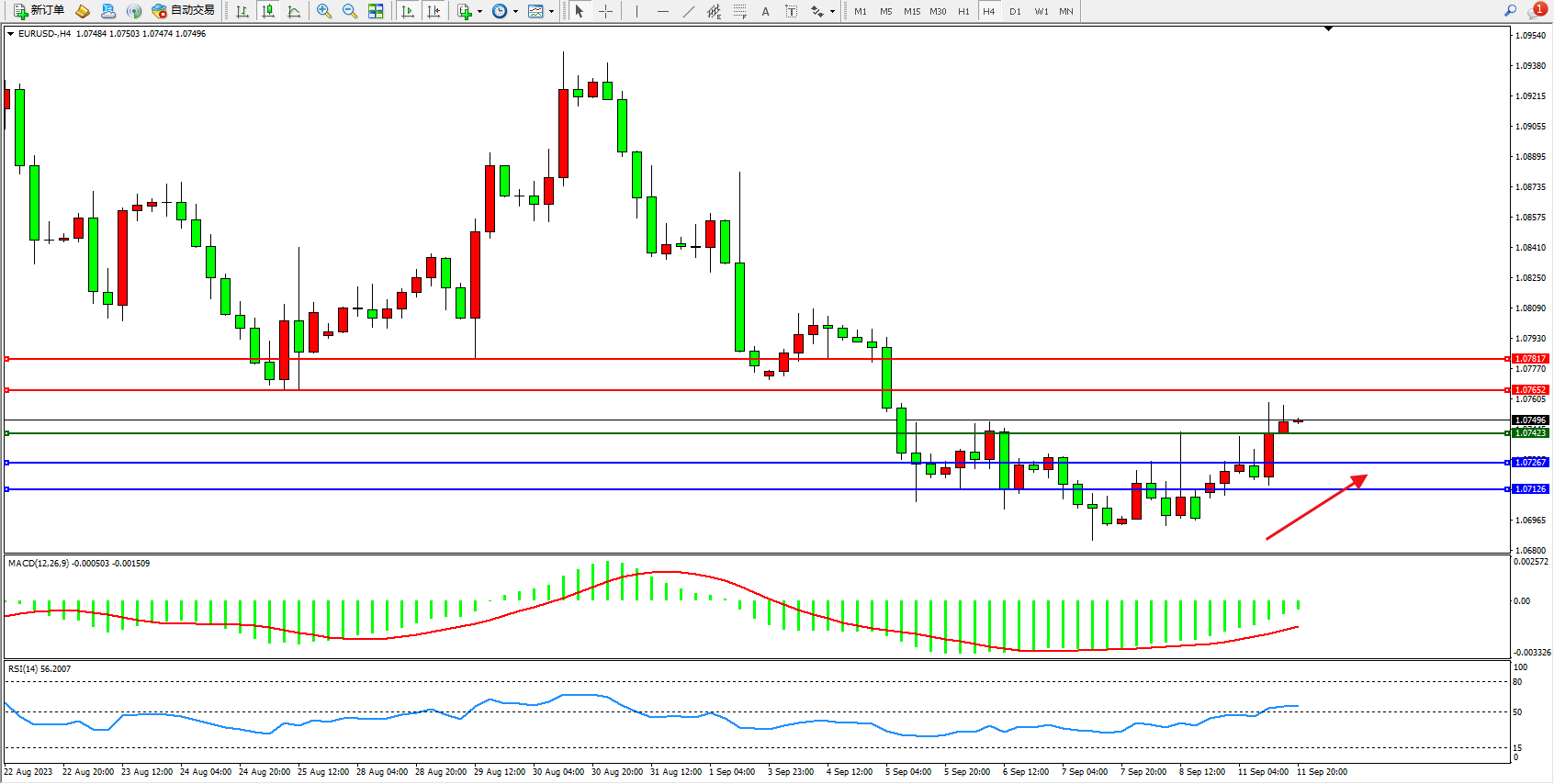Select the text label tool
This screenshot has height=784, width=1554.
click(x=792, y=11)
